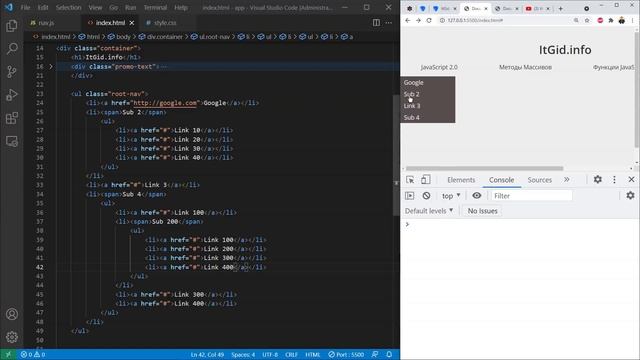Activate the DevTools inspect element picker

point(410,180)
